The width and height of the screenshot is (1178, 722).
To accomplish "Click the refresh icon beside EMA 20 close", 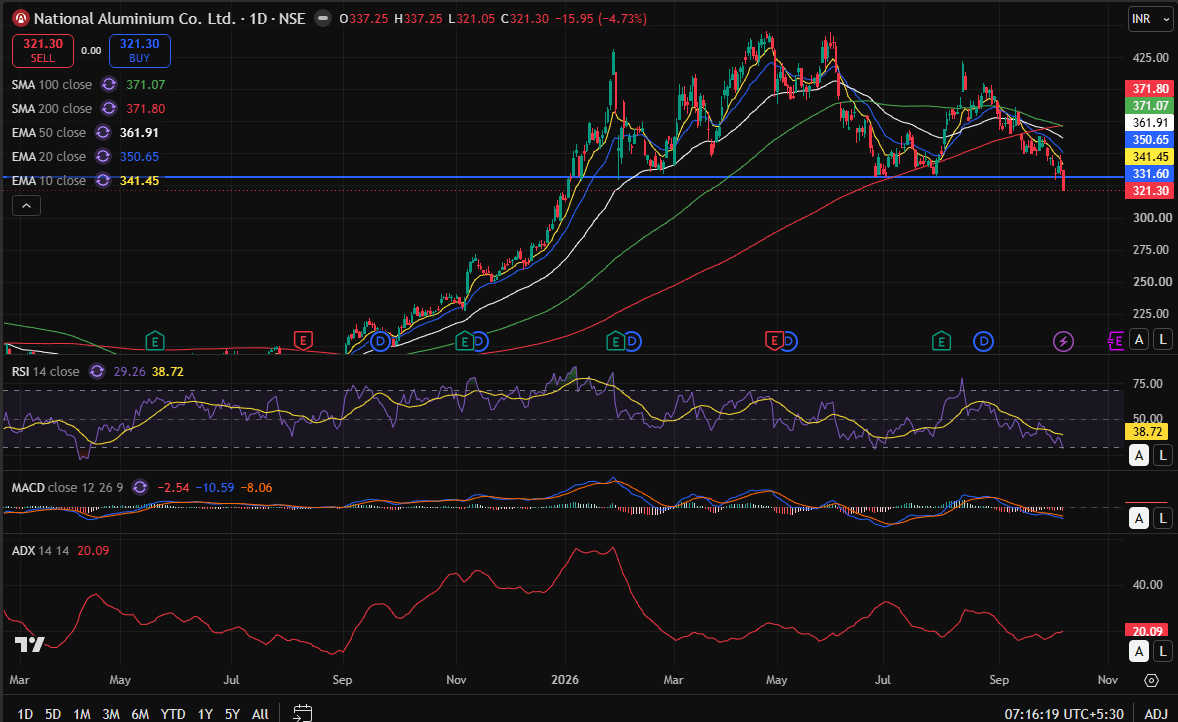I will coord(103,157).
